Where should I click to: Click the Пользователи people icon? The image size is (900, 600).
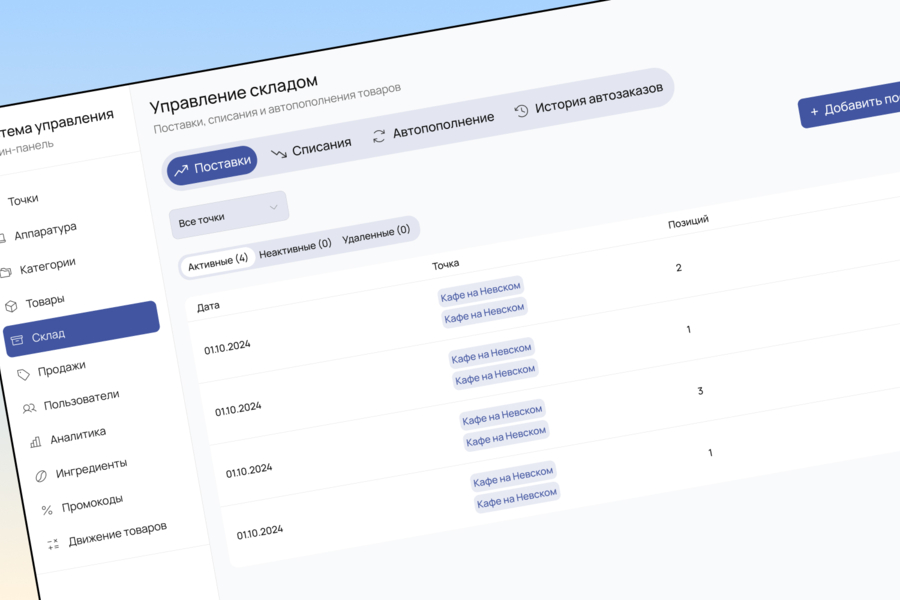click(x=29, y=408)
